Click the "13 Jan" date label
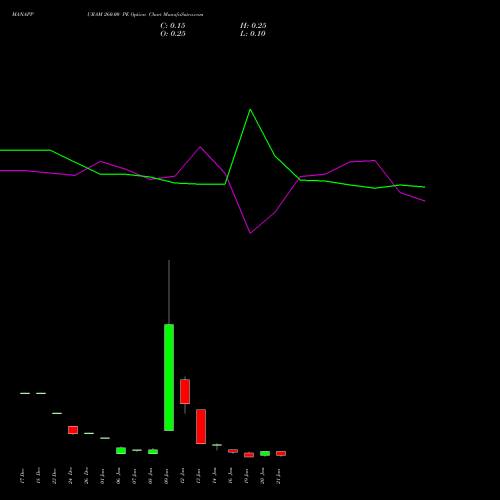This screenshot has height=500, width=500. 198,476
